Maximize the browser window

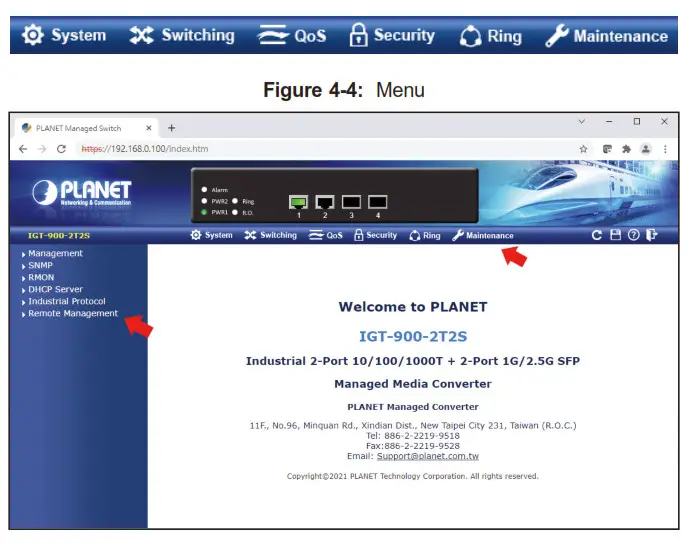[637, 121]
